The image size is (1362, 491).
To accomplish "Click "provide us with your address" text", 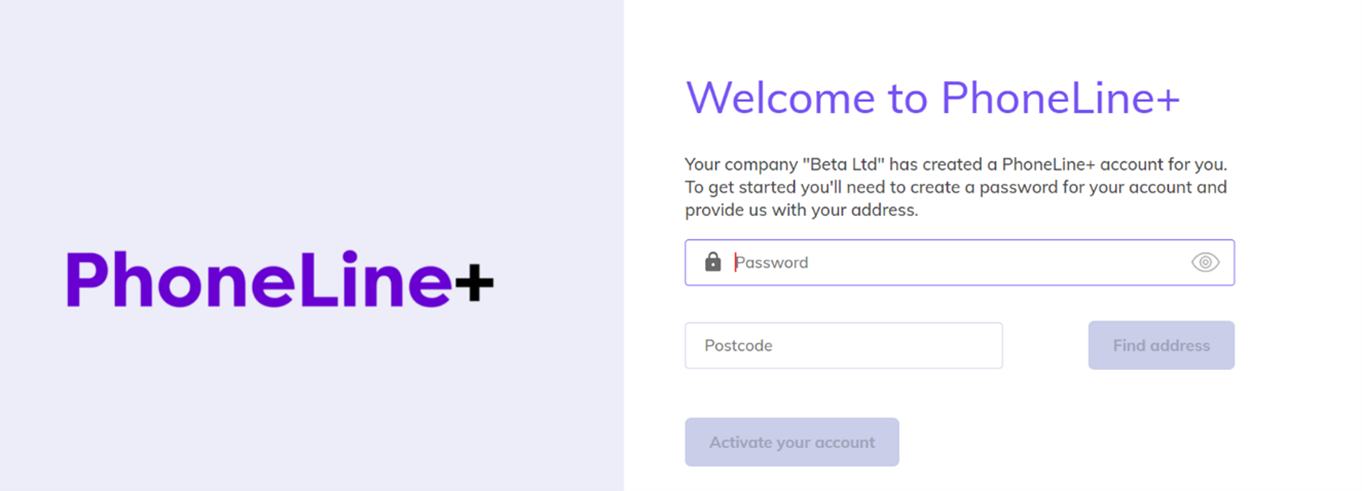I will [800, 210].
